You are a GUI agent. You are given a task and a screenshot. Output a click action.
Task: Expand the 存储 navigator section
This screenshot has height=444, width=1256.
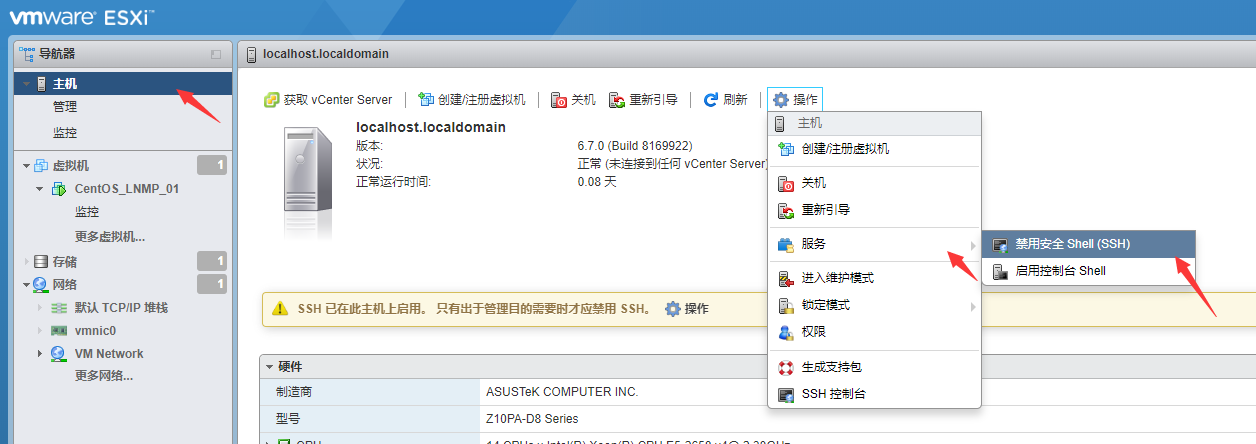pyautogui.click(x=26, y=261)
